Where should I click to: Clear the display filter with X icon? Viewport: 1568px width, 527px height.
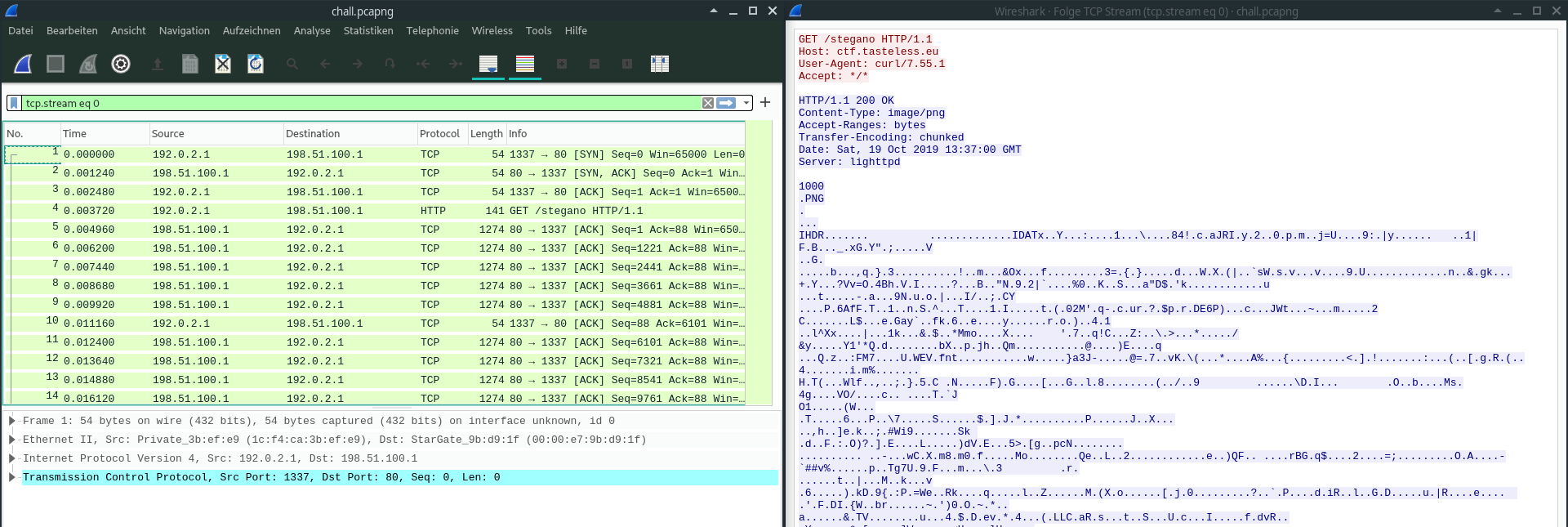tap(708, 103)
